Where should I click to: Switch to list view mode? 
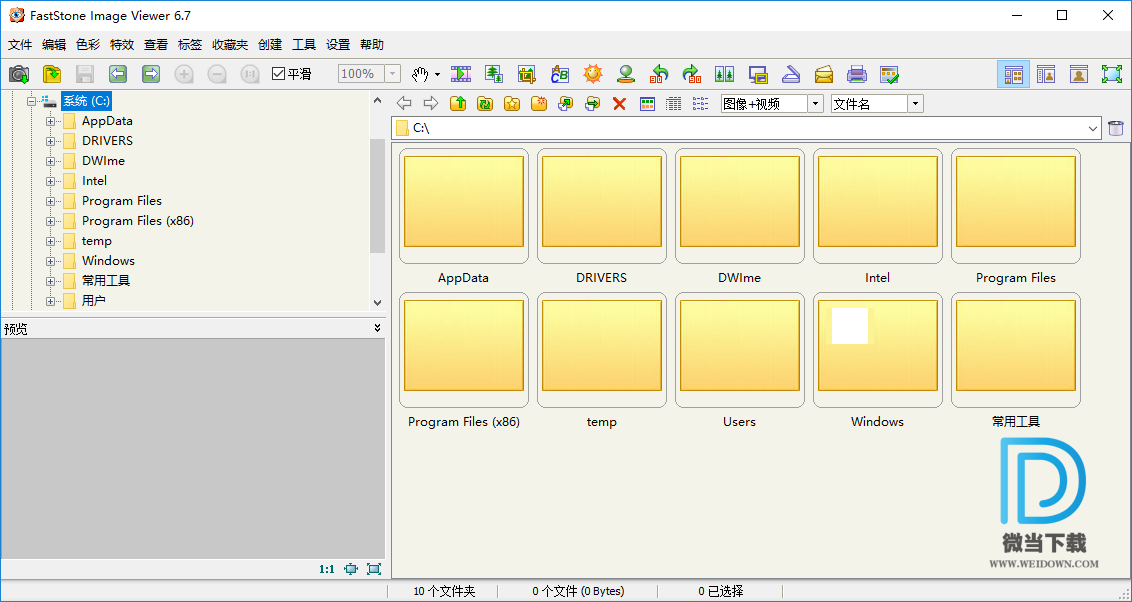700,104
